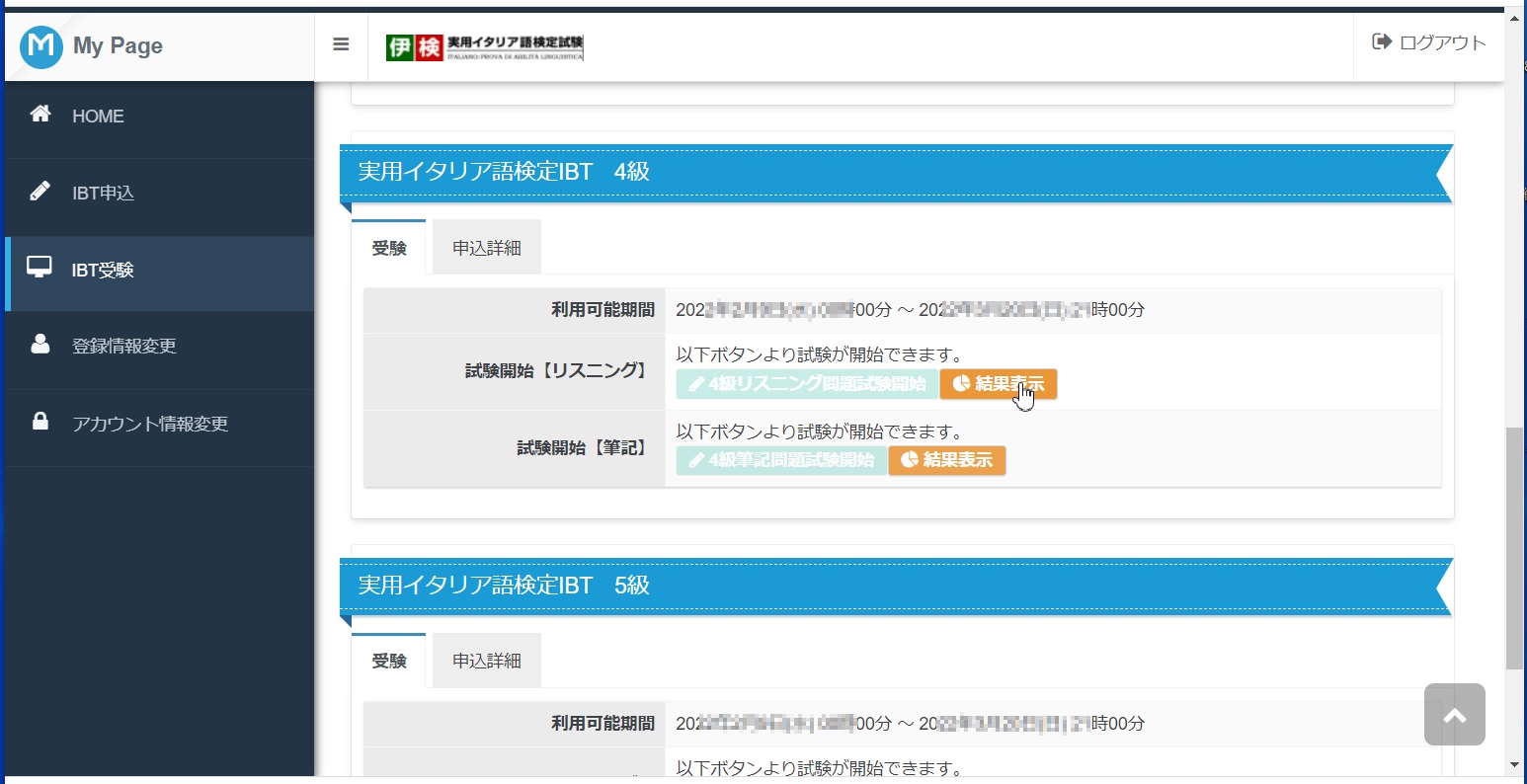Image resolution: width=1527 pixels, height=784 pixels.
Task: Click the 利用可能期間 label in 4級 section
Action: pyautogui.click(x=603, y=310)
